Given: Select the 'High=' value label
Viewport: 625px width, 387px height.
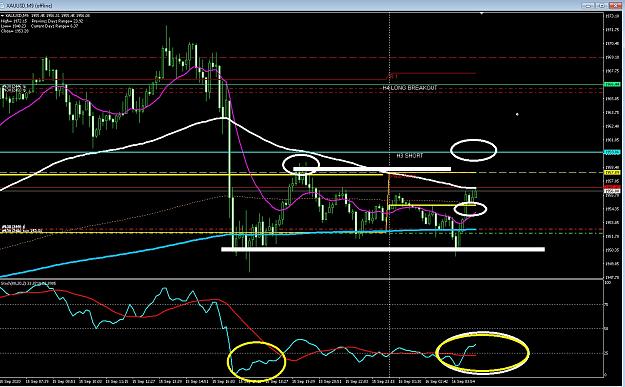Looking at the screenshot, I should coord(14,21).
